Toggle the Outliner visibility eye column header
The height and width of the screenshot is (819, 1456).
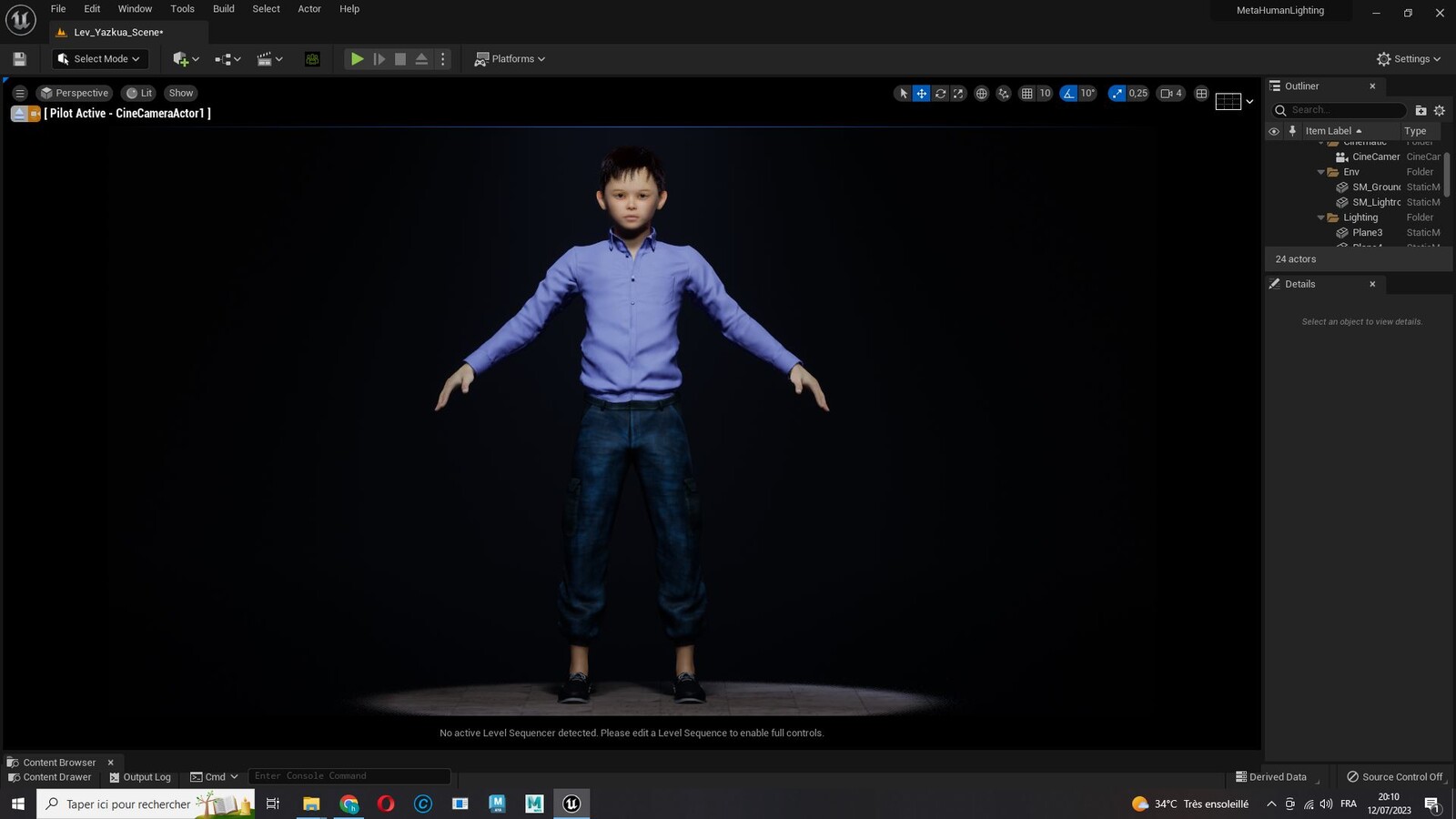click(1274, 131)
